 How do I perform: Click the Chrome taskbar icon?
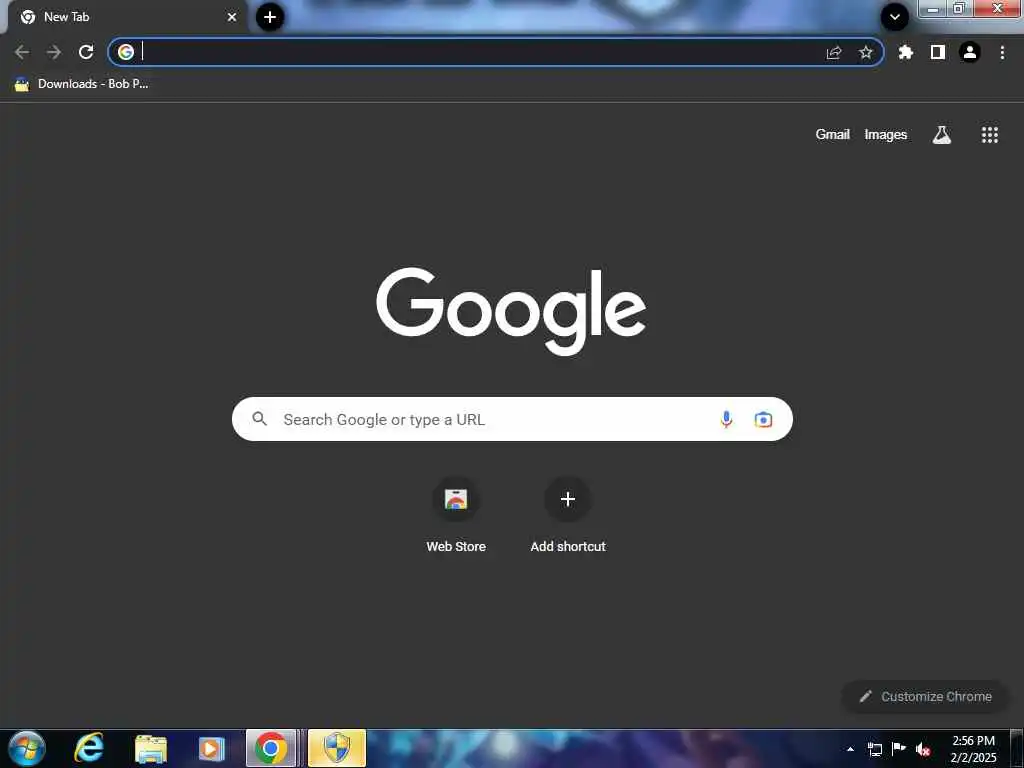point(270,748)
